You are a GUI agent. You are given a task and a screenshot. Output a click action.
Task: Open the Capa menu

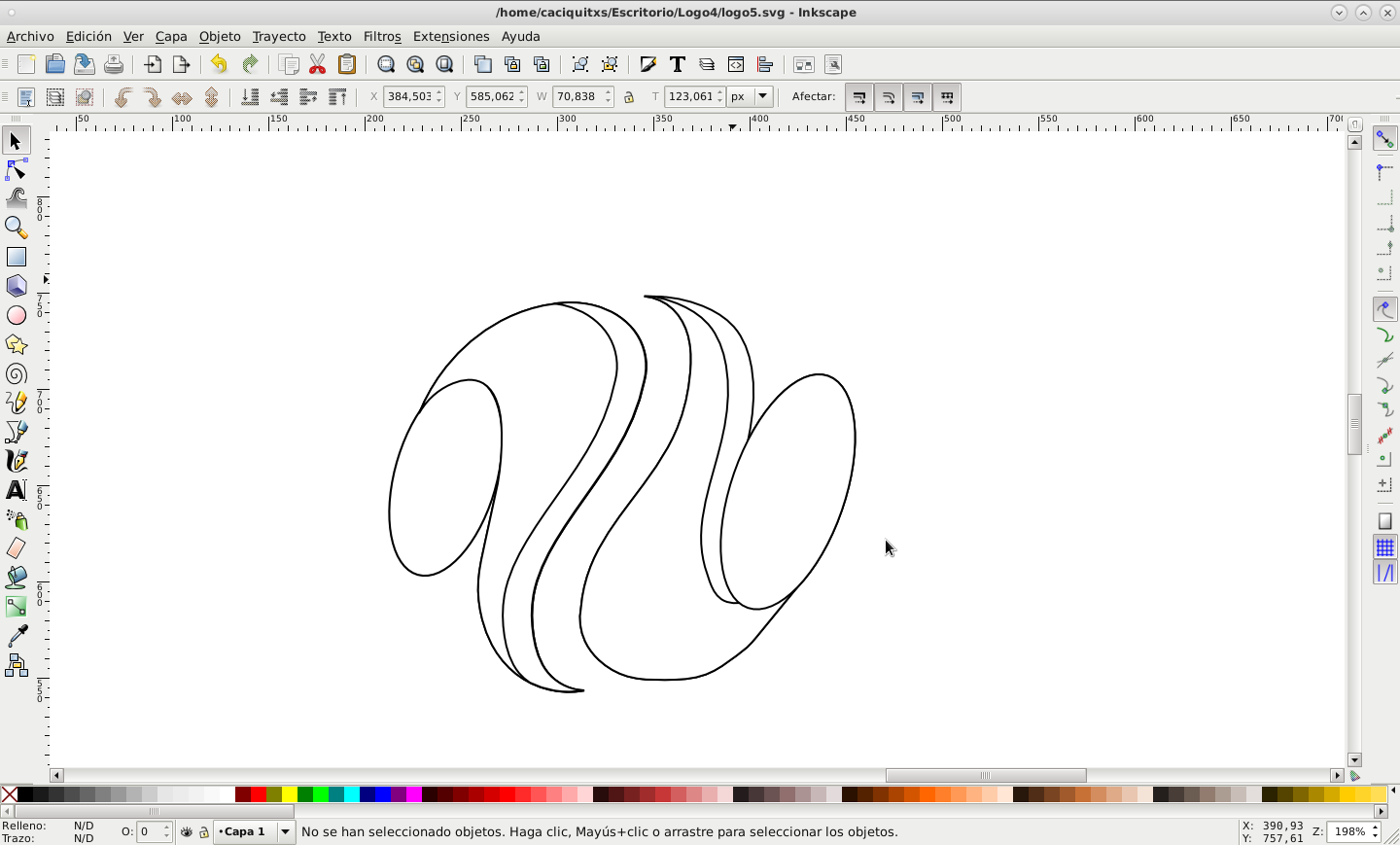pyautogui.click(x=171, y=37)
